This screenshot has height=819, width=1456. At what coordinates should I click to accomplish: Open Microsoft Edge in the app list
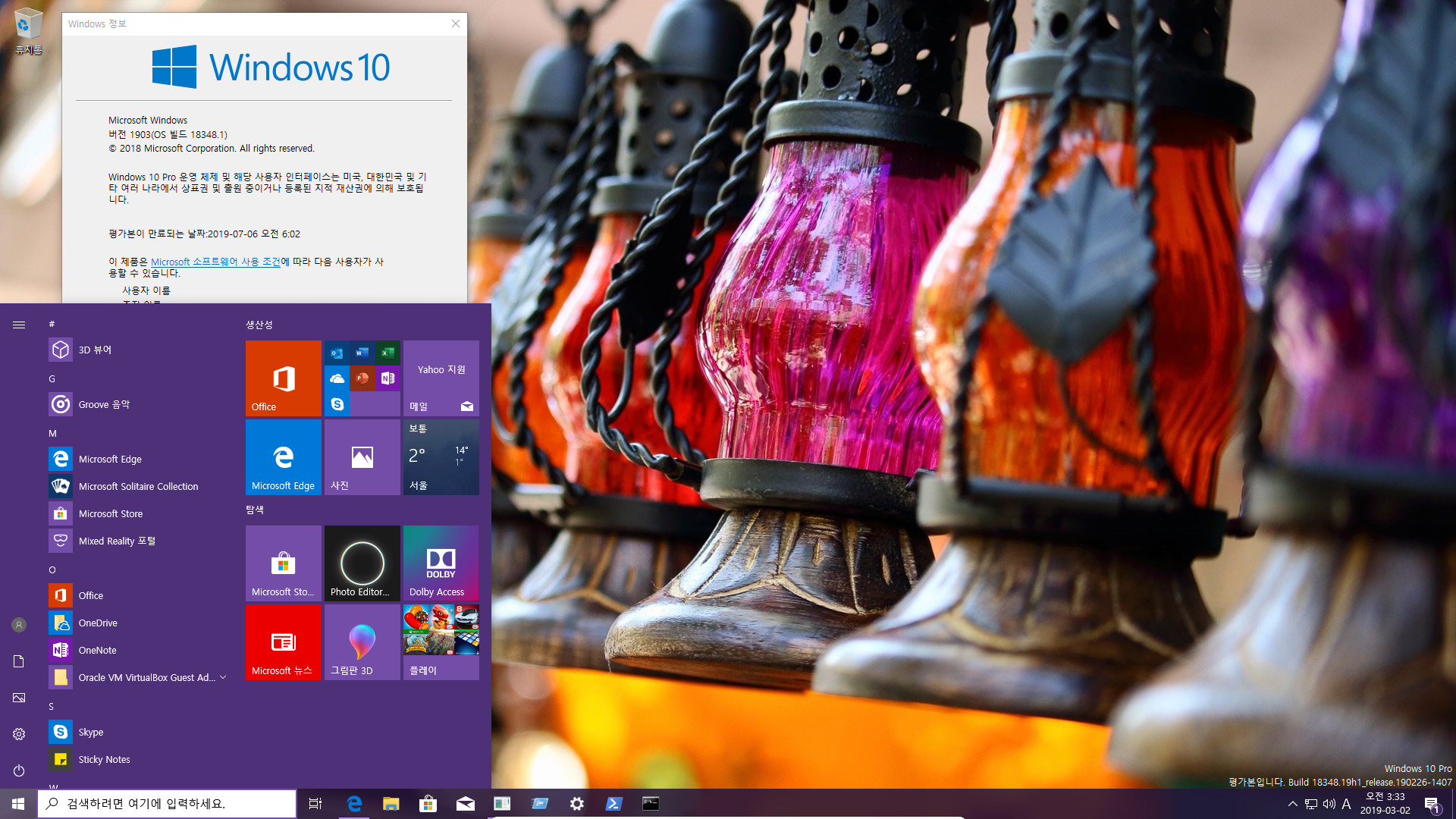pos(136,459)
